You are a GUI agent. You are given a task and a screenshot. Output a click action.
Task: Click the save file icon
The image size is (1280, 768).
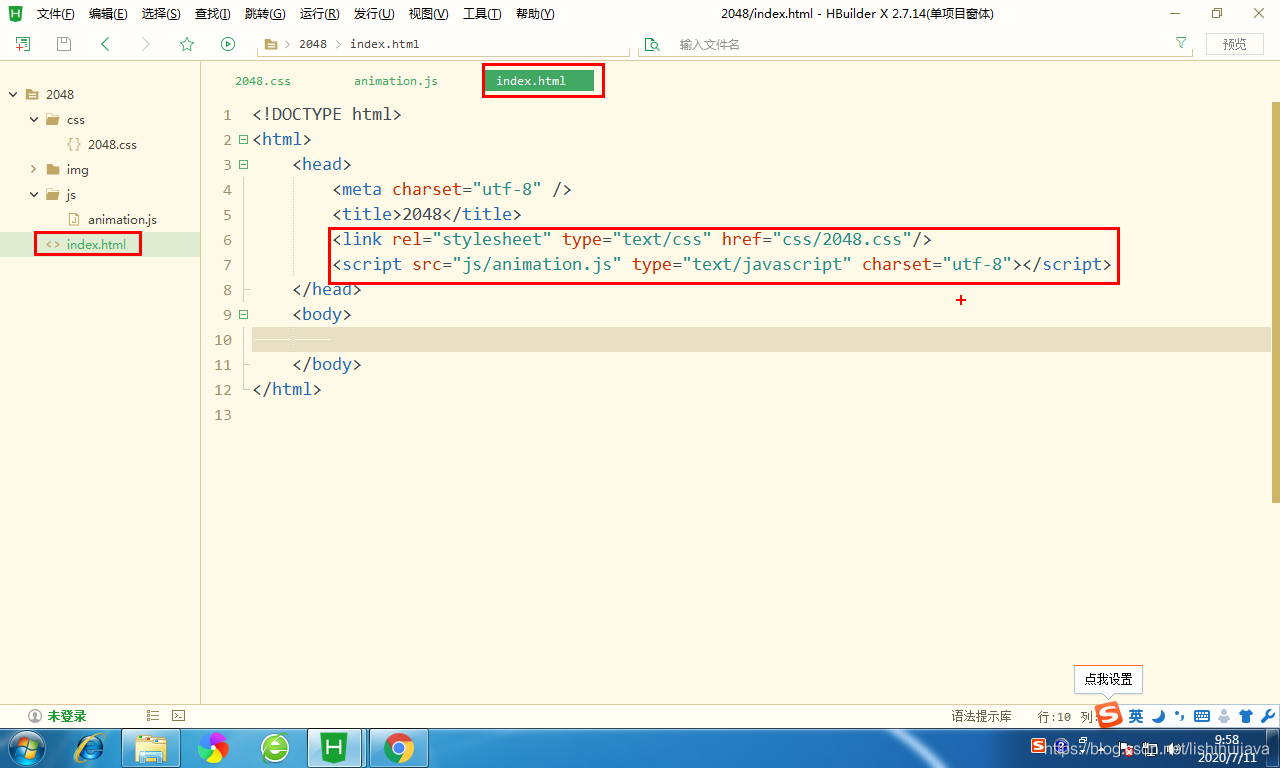(x=64, y=44)
